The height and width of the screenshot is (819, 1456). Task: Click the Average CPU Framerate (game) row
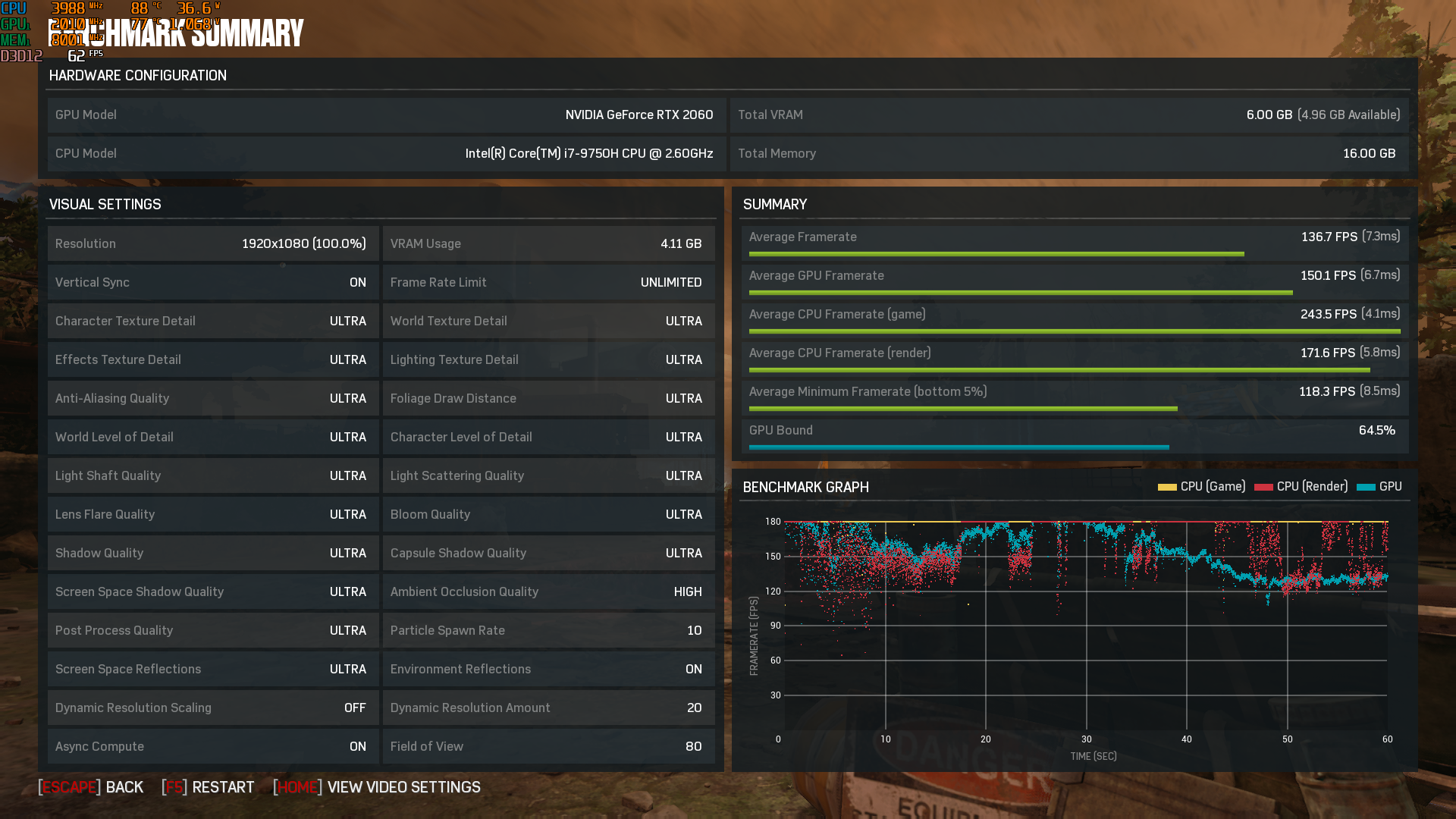(x=1075, y=321)
